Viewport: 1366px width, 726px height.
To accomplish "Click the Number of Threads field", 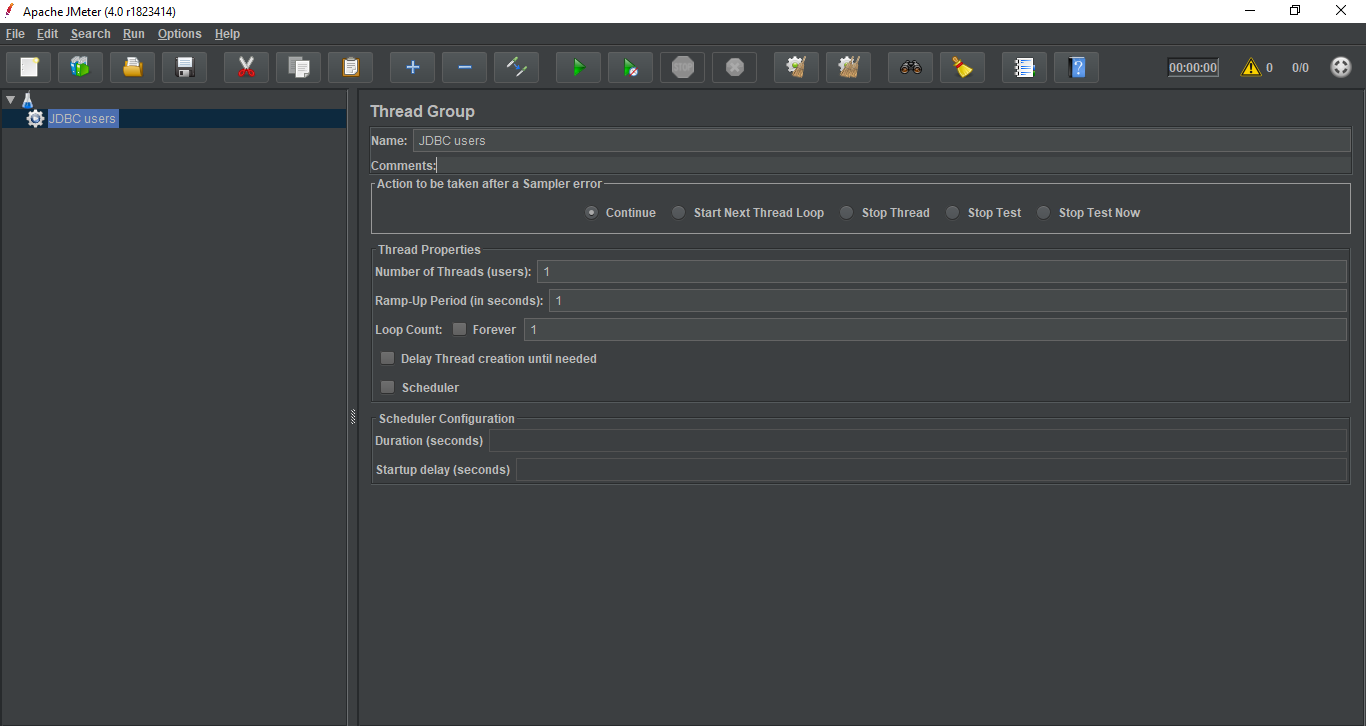I will [940, 272].
